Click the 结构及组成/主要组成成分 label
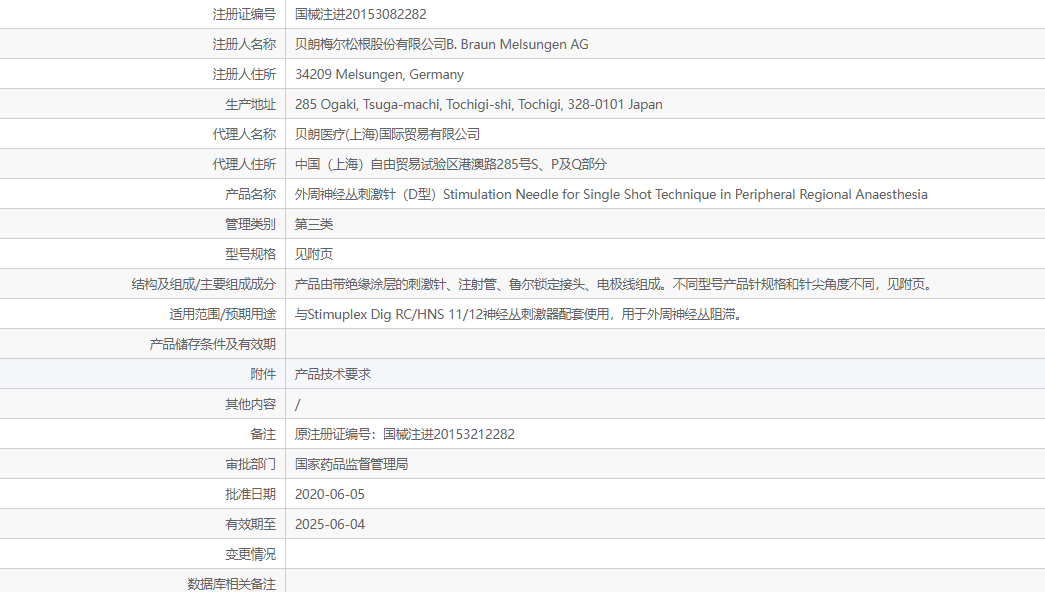1045x592 pixels. [204, 284]
